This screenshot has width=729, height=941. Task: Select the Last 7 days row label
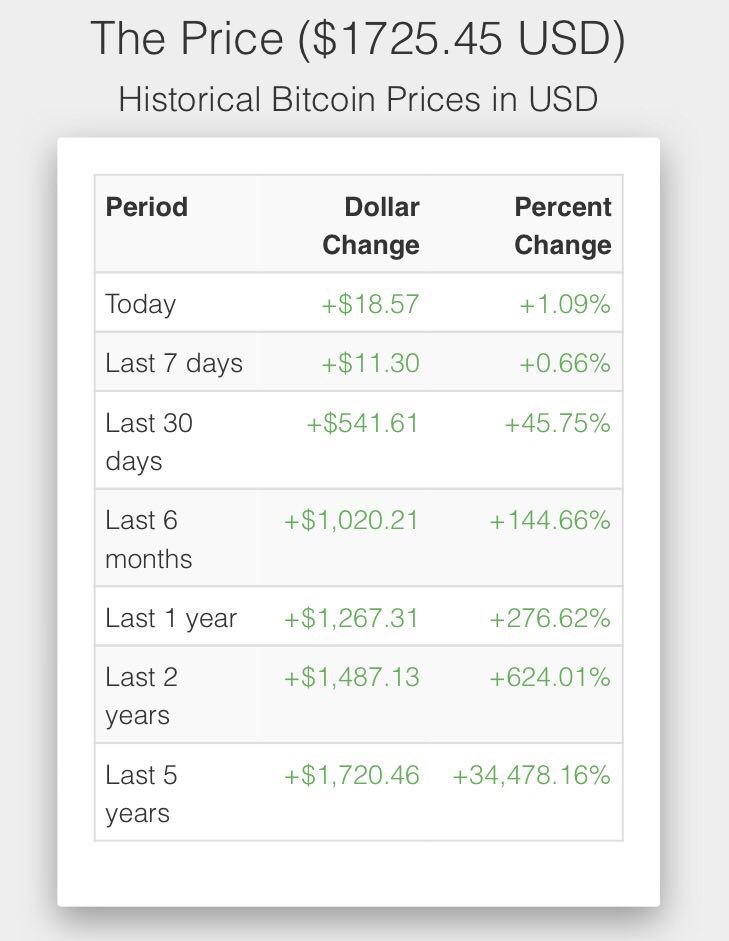coord(174,363)
